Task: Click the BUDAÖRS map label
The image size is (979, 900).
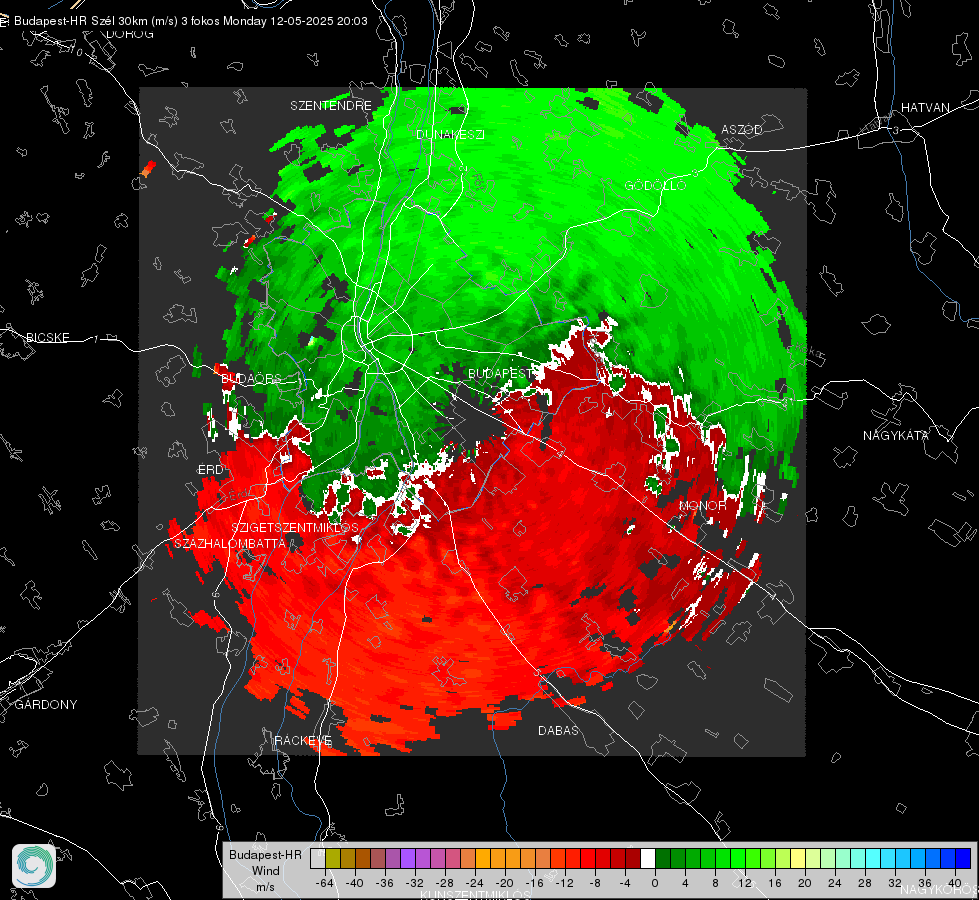Action: point(251,378)
